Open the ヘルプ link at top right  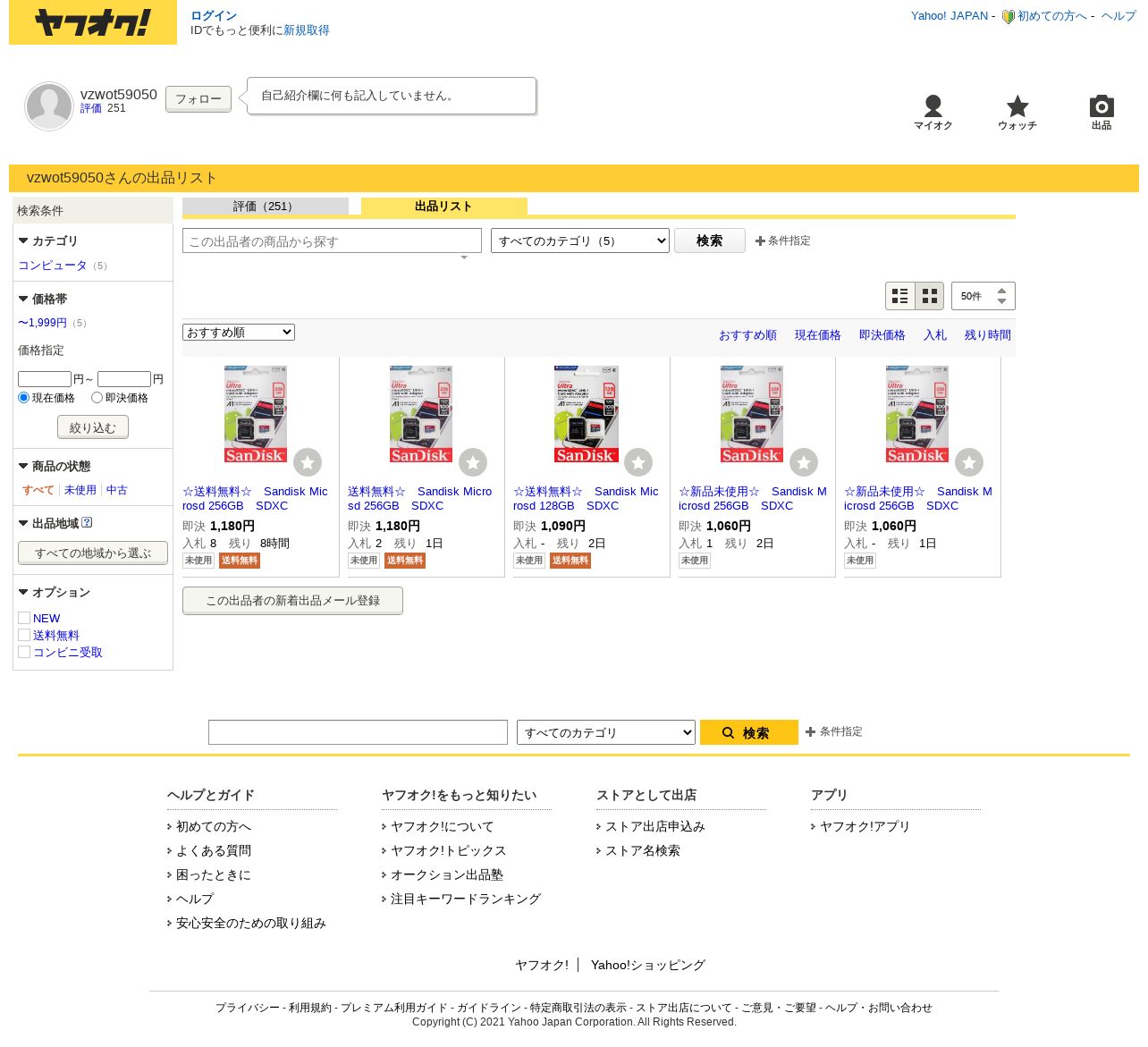(x=1118, y=16)
